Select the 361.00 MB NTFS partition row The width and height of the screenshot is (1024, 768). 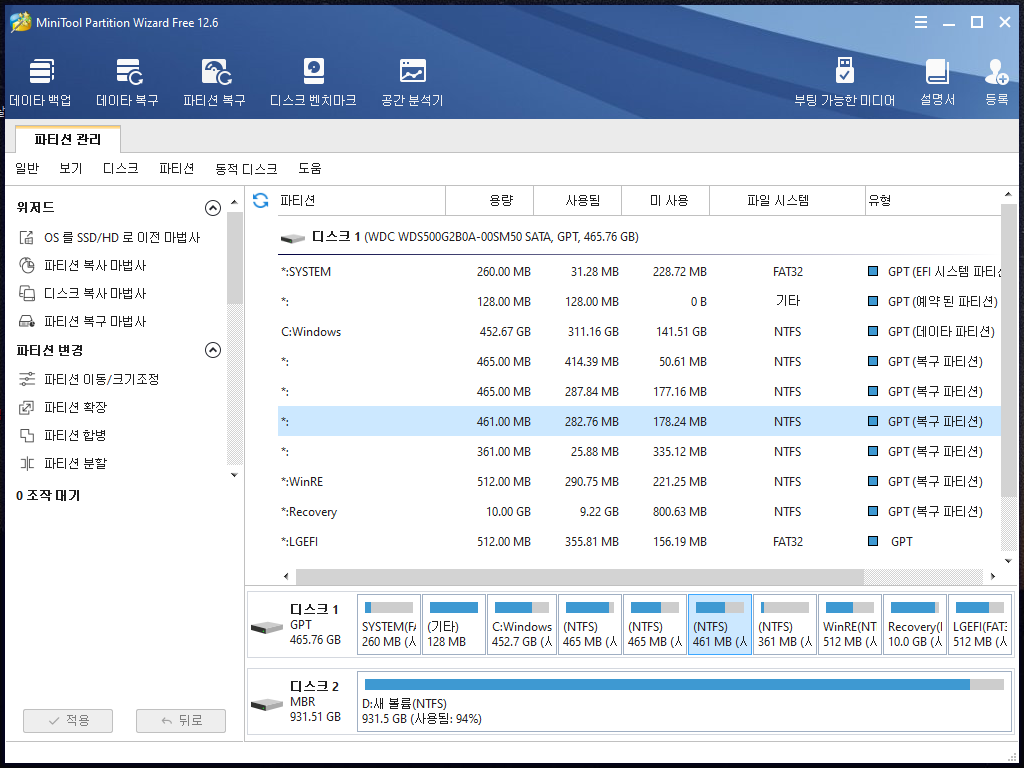pos(639,452)
